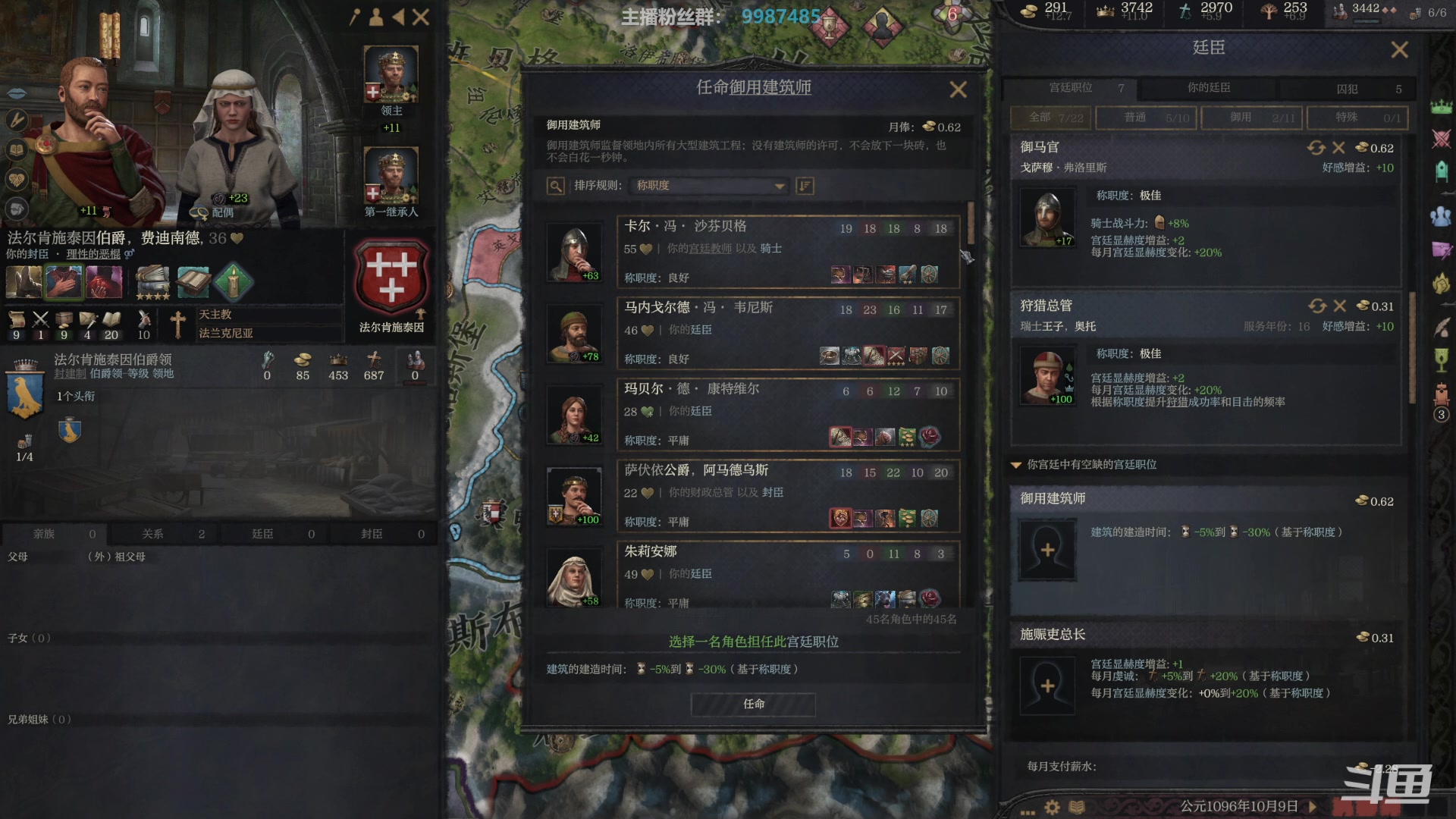Click the replace icon for 御马官
This screenshot has height=819, width=1456.
[1316, 148]
